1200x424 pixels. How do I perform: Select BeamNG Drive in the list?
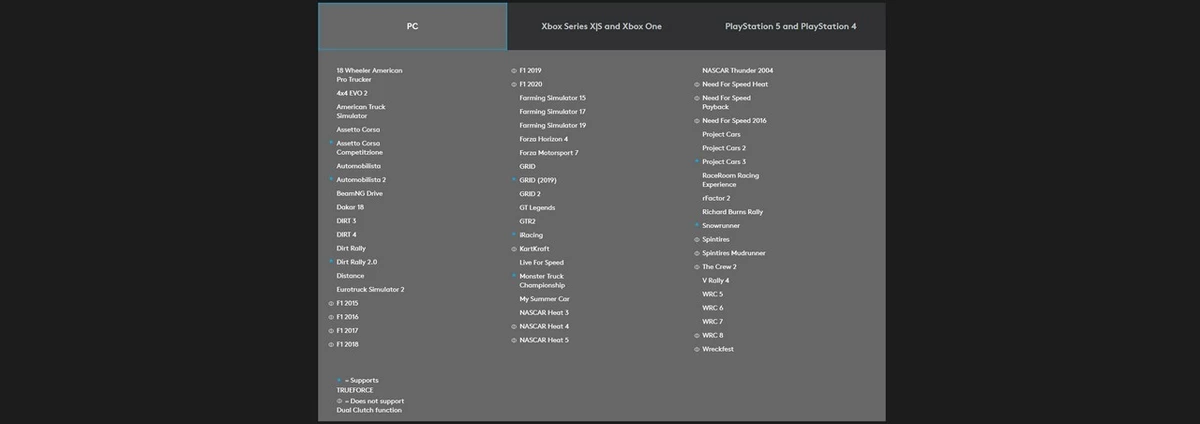[359, 193]
